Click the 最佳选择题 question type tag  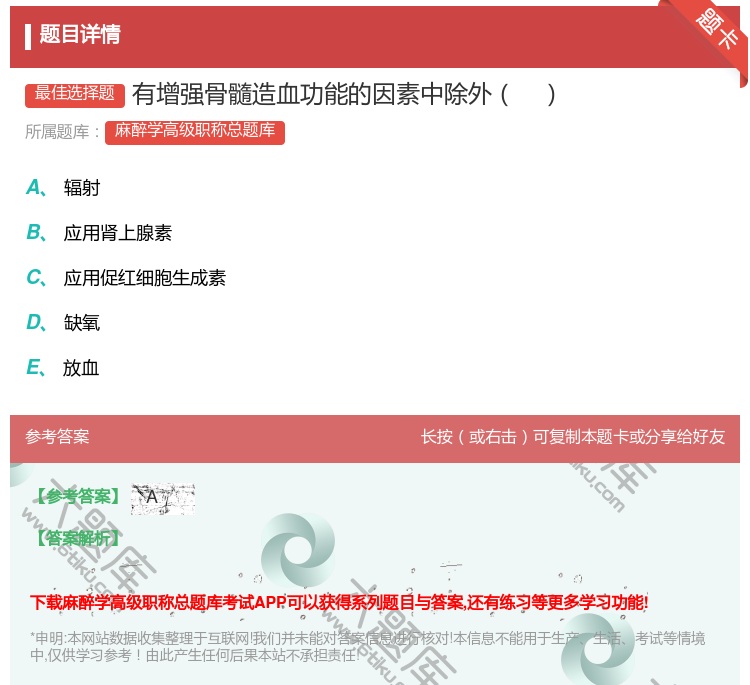(x=75, y=95)
